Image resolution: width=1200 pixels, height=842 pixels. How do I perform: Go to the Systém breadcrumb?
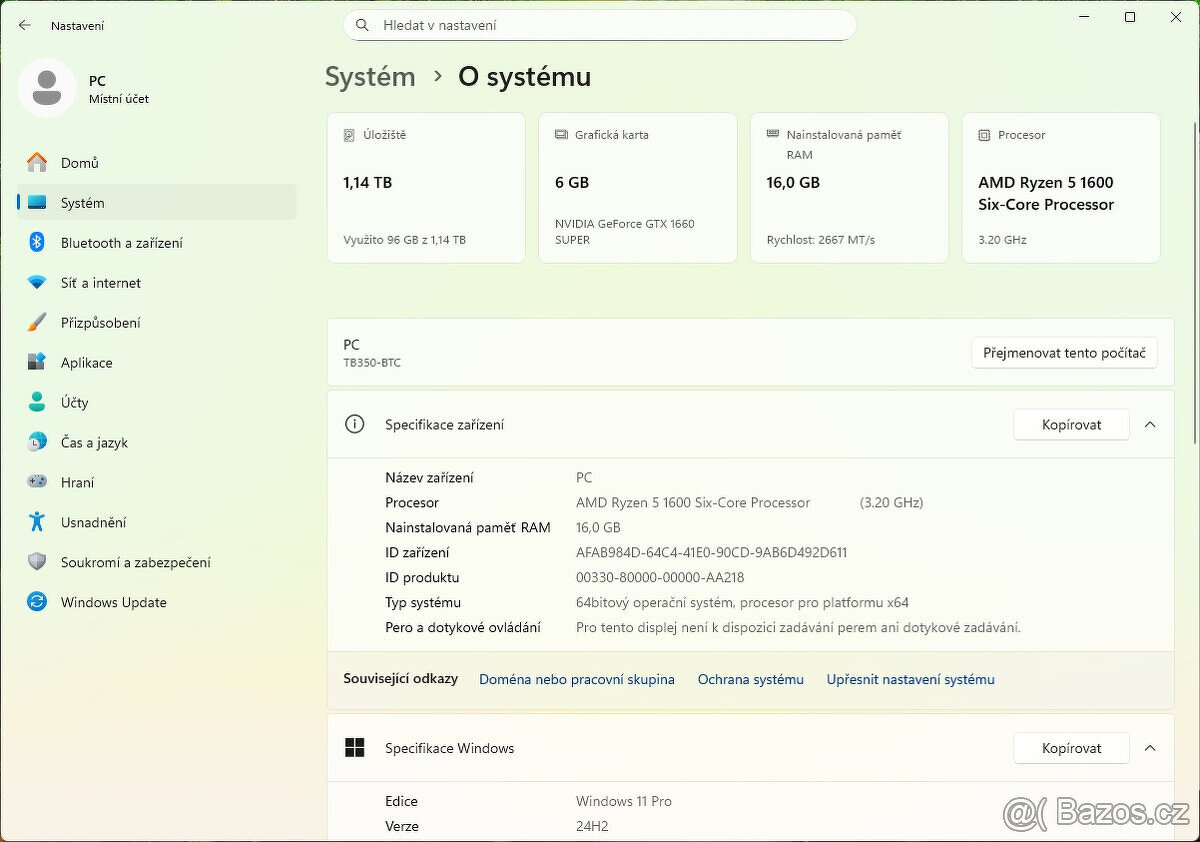(x=370, y=76)
